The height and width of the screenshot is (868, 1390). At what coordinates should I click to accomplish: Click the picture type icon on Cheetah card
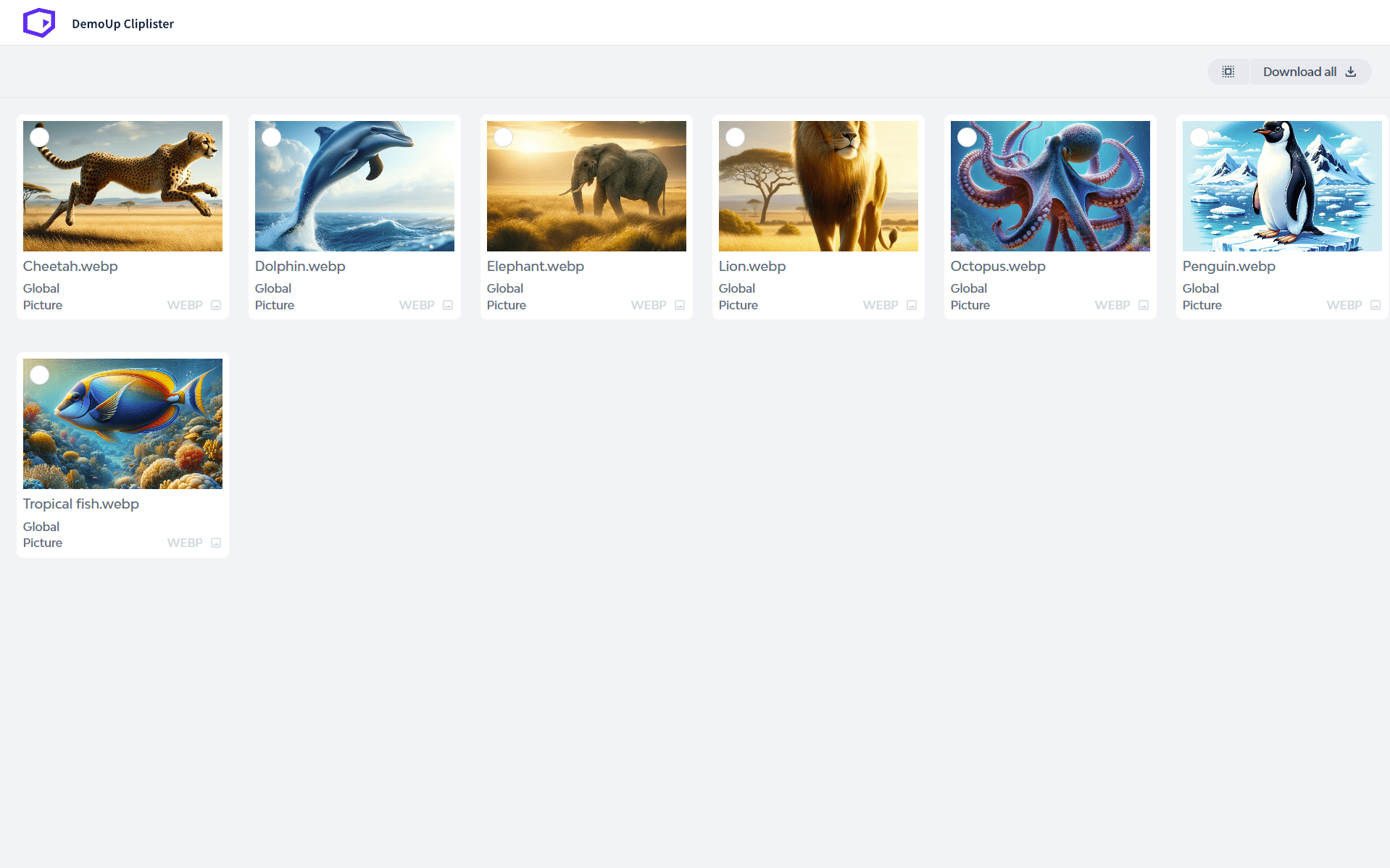click(x=216, y=305)
